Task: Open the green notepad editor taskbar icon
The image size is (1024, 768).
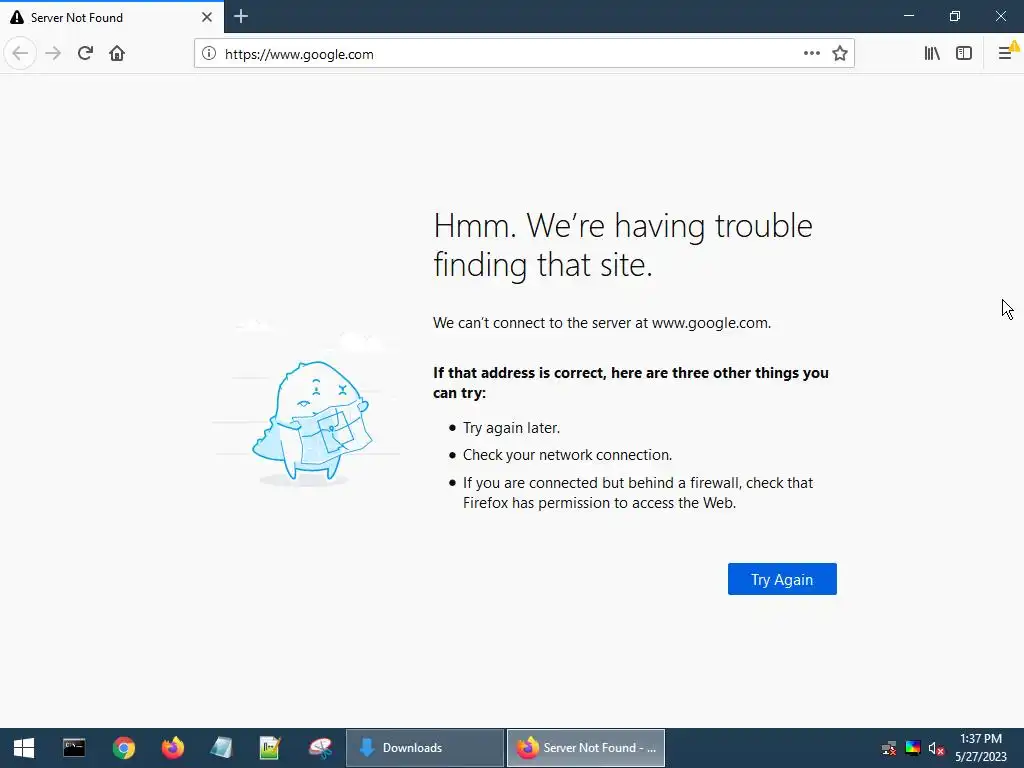Action: click(270, 748)
